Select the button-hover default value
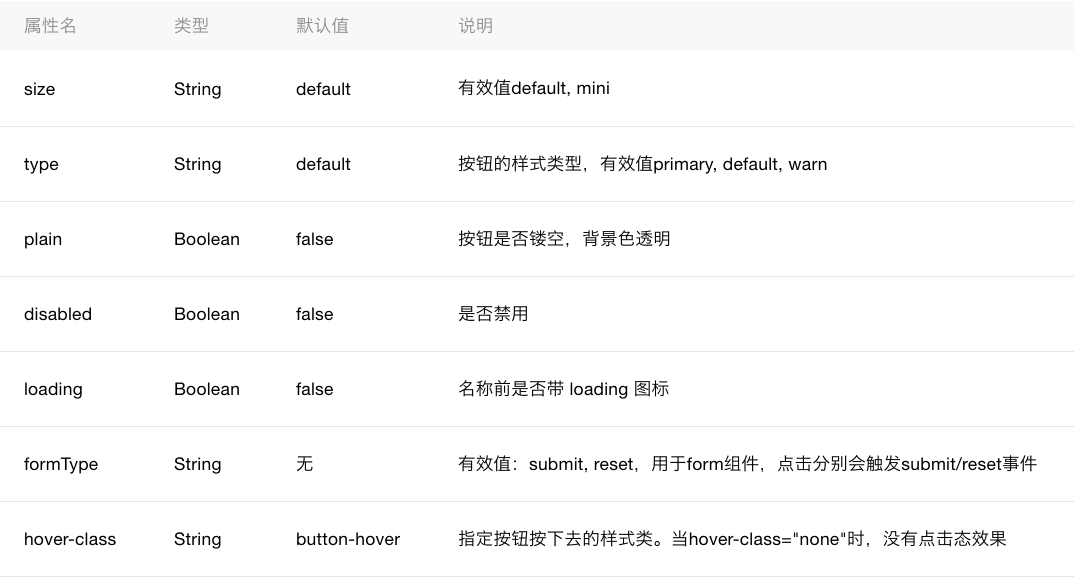The image size is (1074, 578). 348,539
